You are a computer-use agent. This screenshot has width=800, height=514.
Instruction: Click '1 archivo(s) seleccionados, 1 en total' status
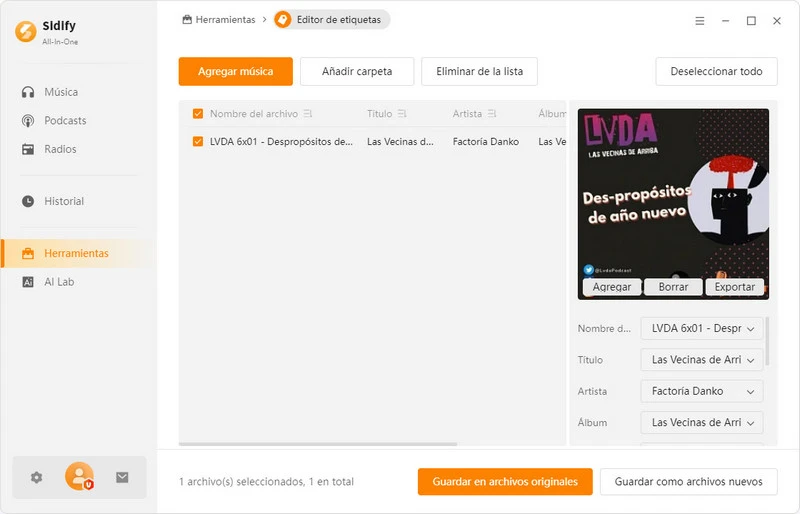pyautogui.click(x=266, y=481)
